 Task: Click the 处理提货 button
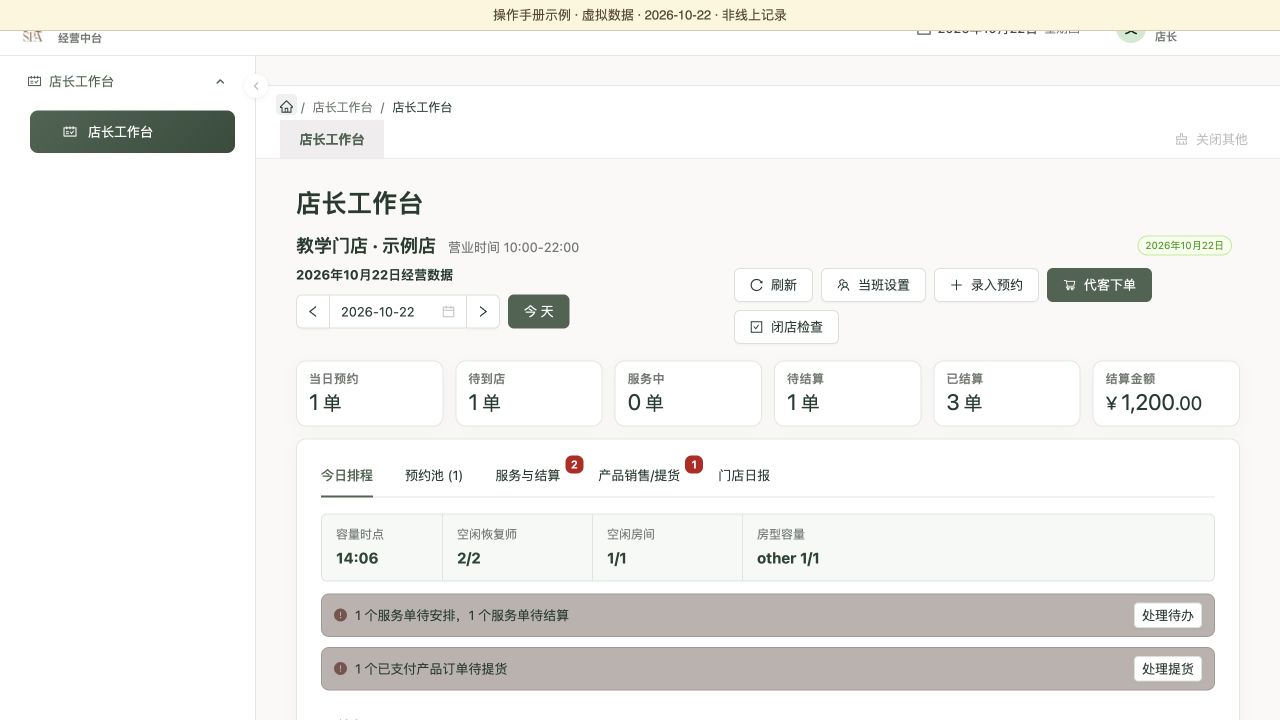(1168, 669)
